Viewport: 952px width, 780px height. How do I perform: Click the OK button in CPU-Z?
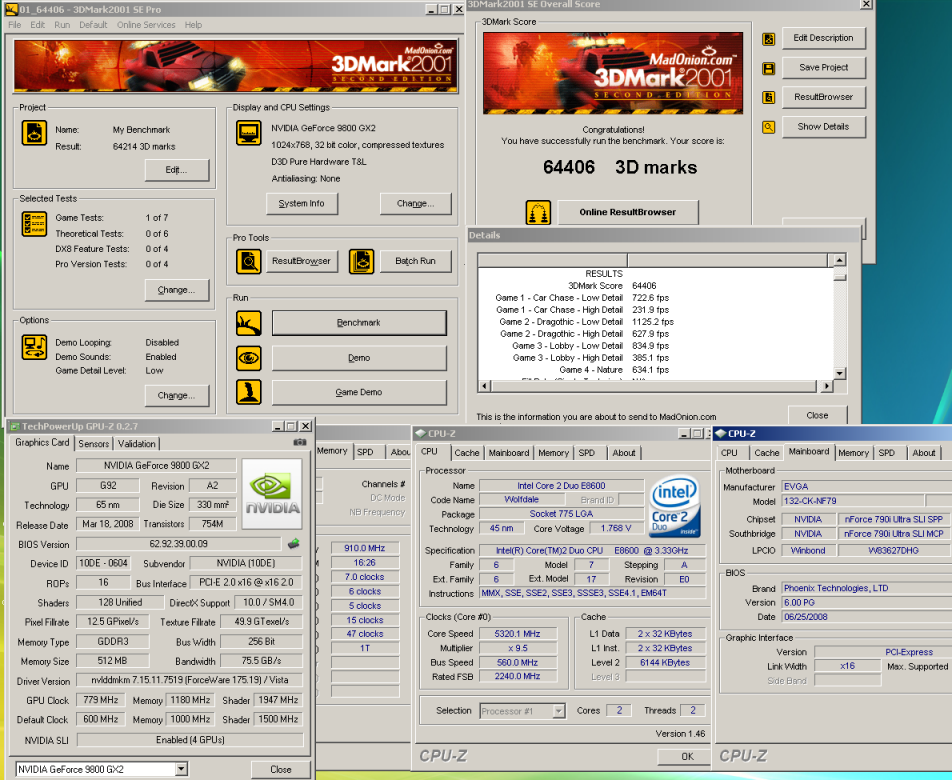click(x=684, y=756)
